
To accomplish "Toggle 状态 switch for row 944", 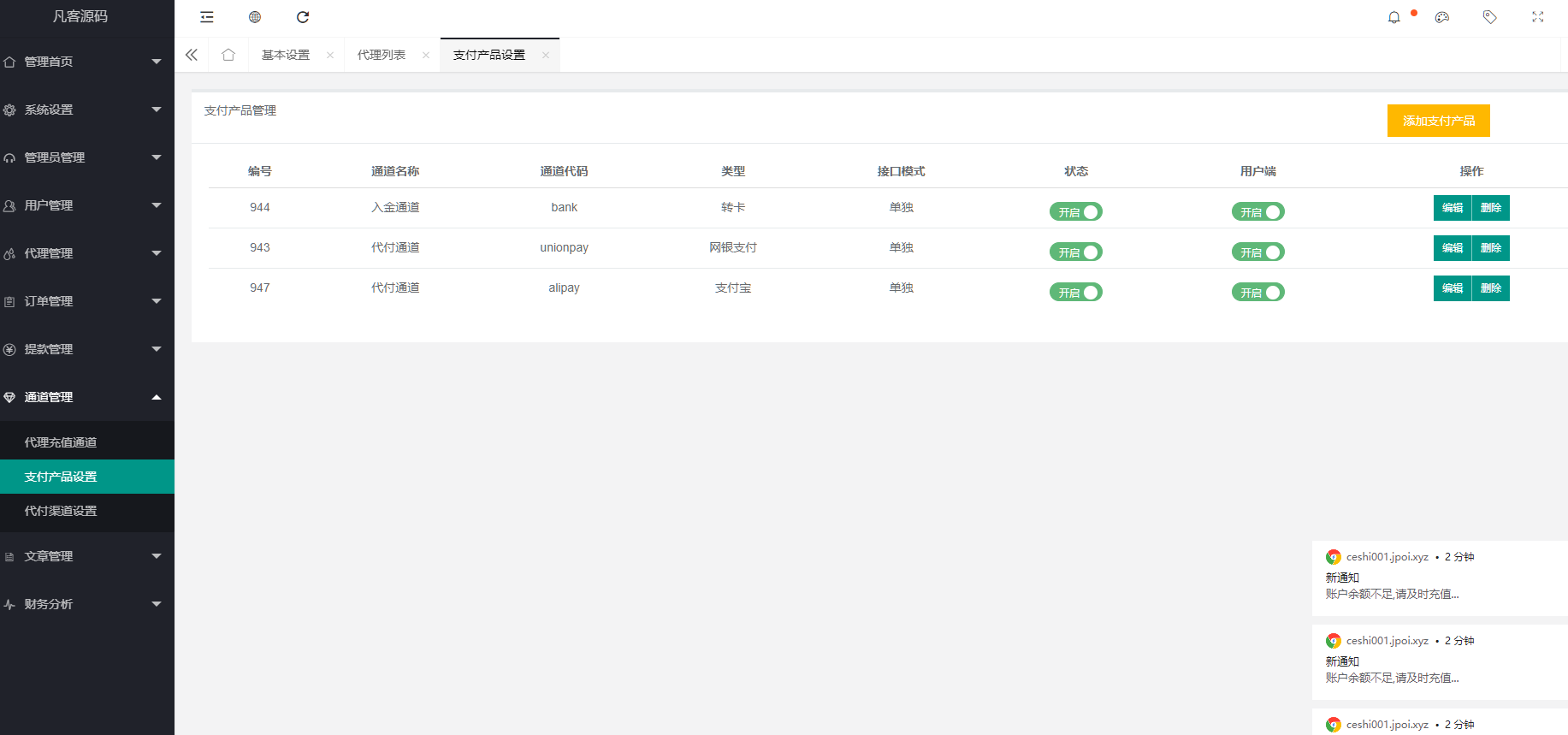I will point(1076,211).
